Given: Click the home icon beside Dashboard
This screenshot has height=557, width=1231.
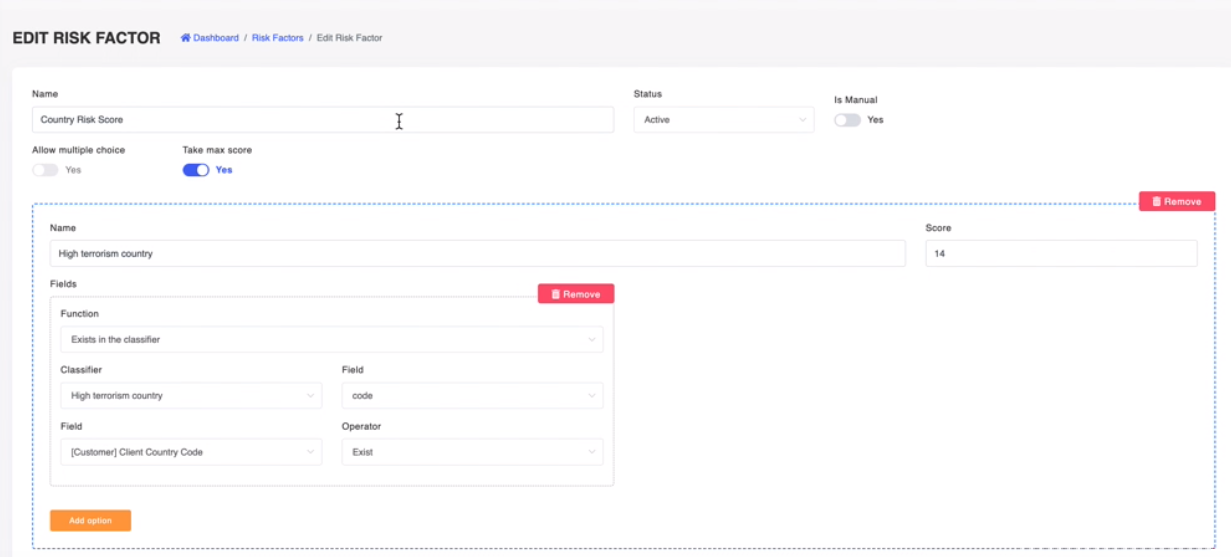Looking at the screenshot, I should click(185, 38).
